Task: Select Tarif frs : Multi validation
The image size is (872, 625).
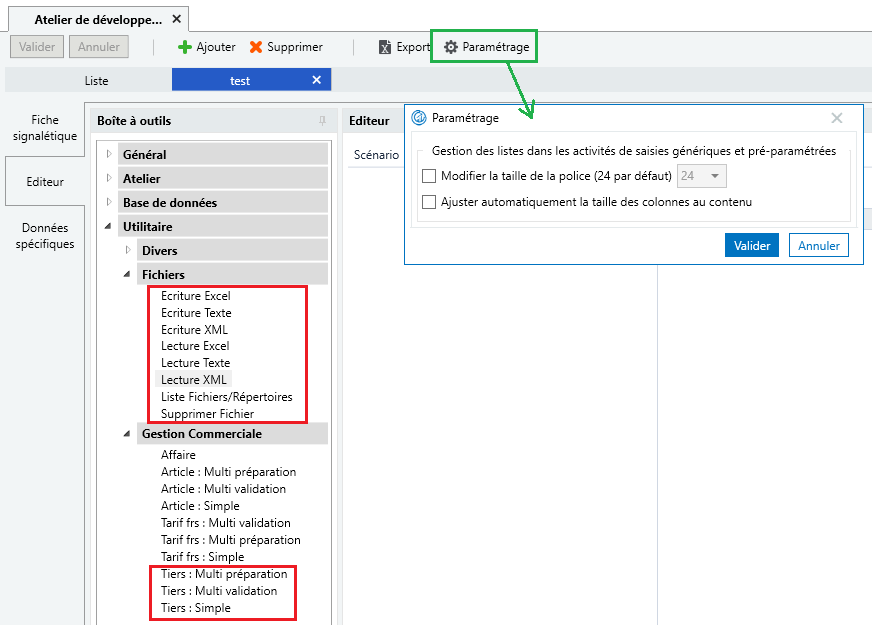Action: coord(226,523)
